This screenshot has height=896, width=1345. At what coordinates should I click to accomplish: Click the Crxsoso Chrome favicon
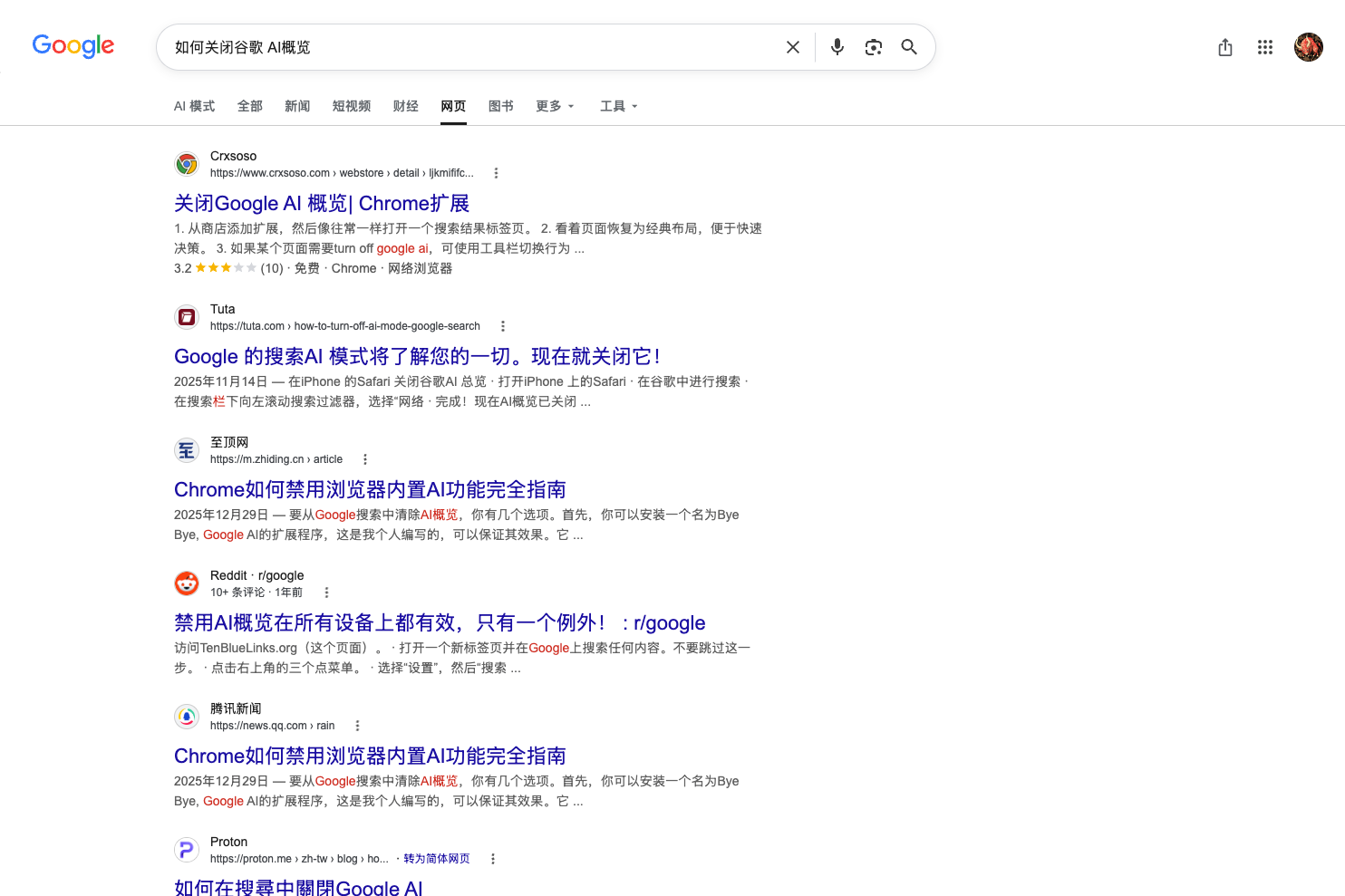pos(187,164)
